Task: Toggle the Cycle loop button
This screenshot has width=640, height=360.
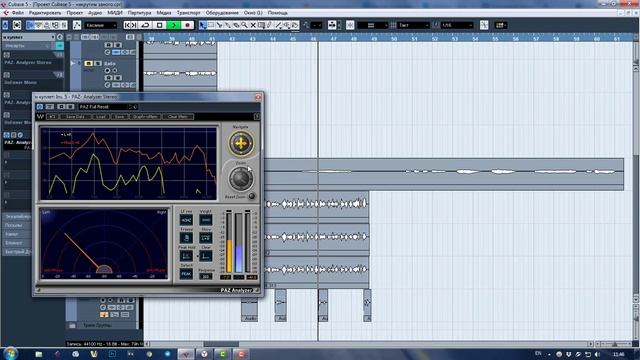Action: [145, 25]
